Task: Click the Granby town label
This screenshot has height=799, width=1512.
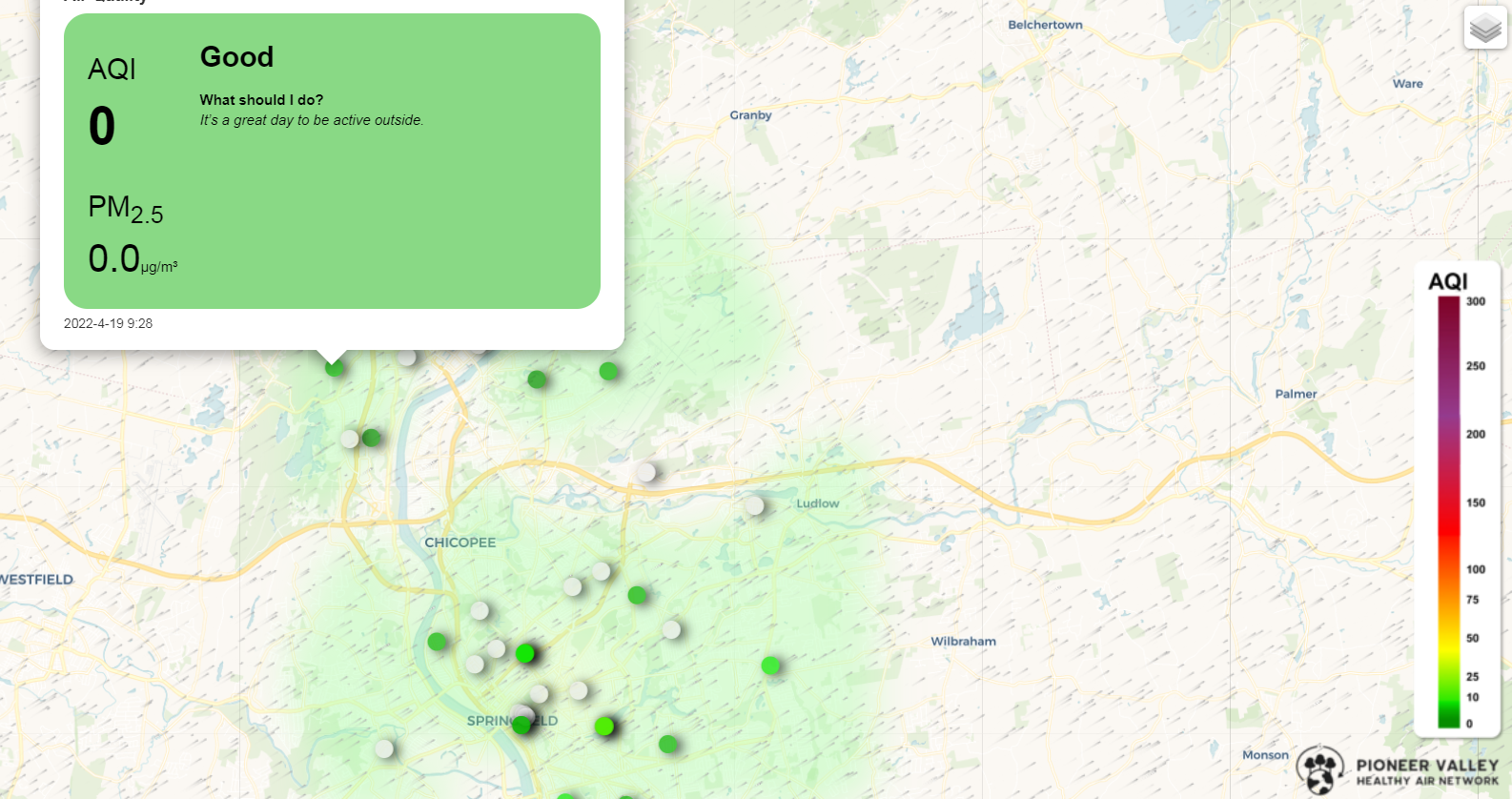Action: 750,115
